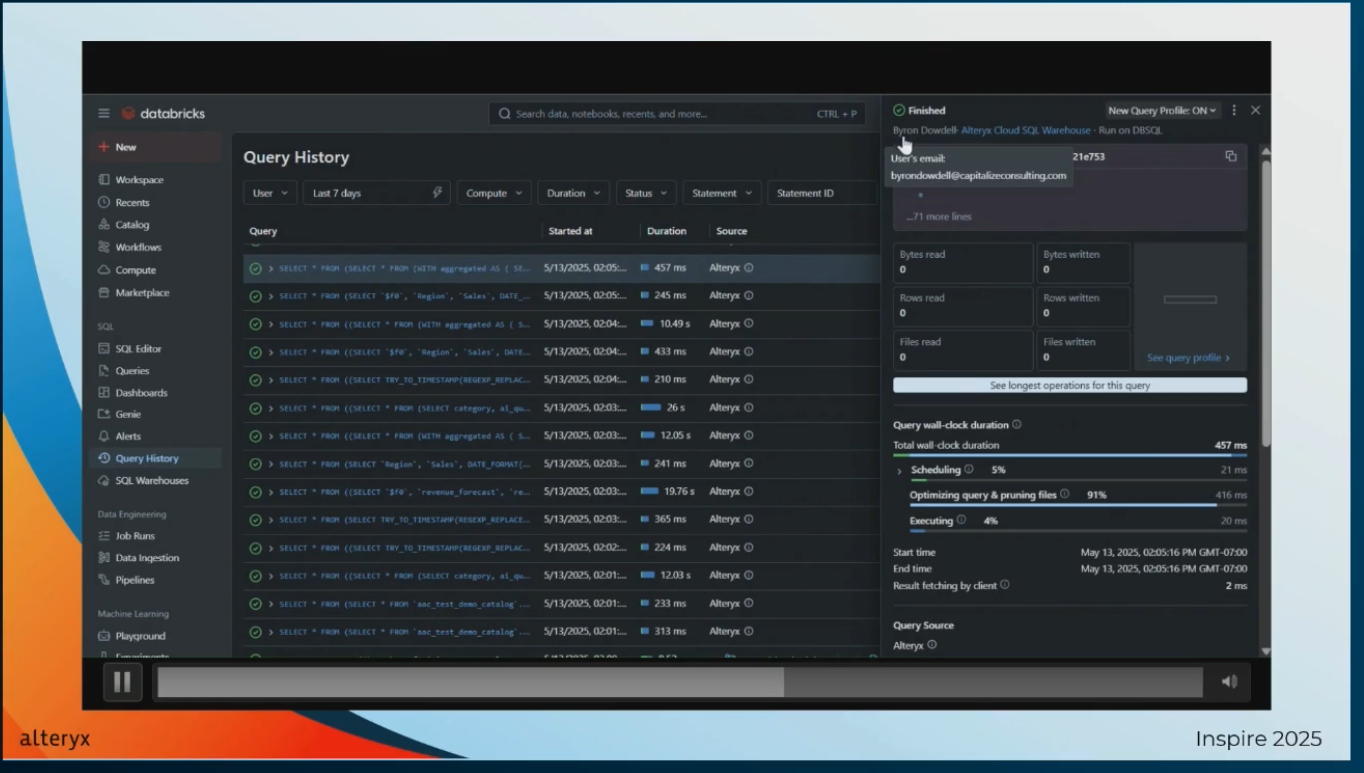Click the Query column header
The image size is (1364, 773).
[x=263, y=231]
